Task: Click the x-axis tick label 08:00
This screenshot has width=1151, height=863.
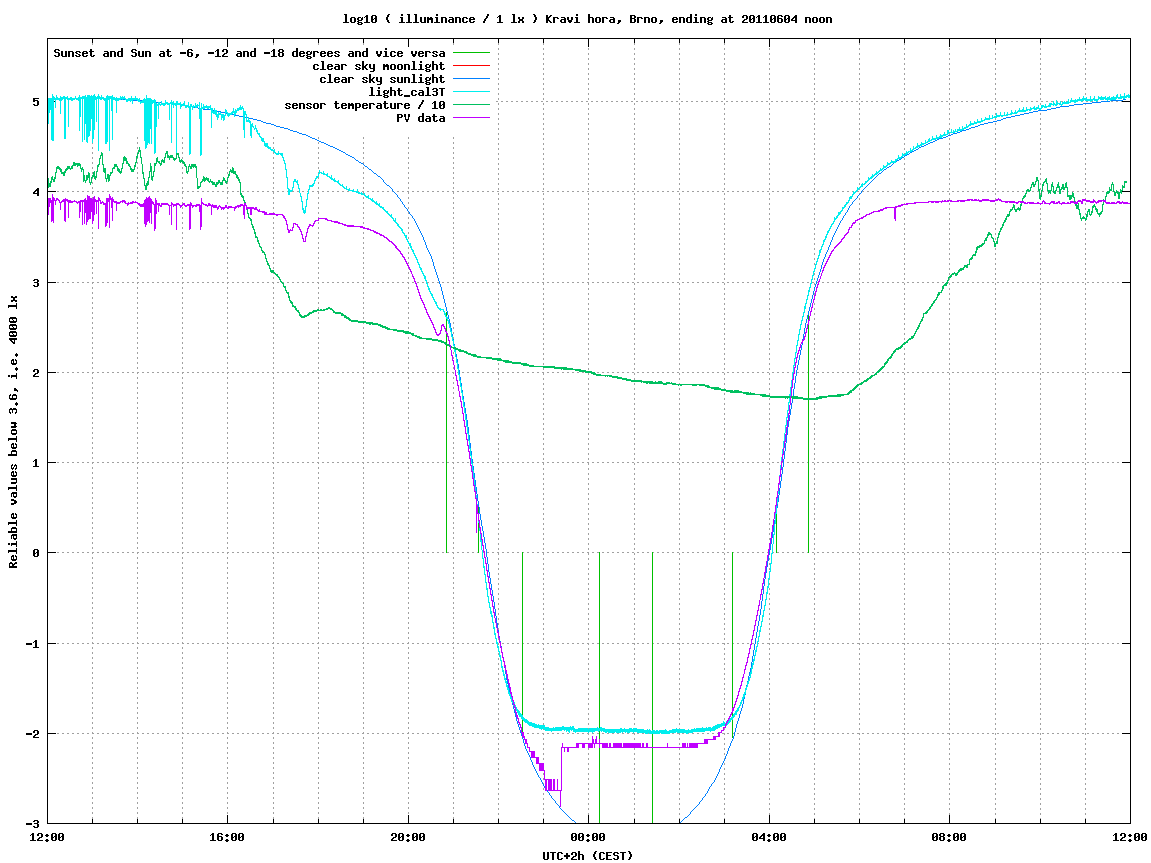Action: point(950,837)
